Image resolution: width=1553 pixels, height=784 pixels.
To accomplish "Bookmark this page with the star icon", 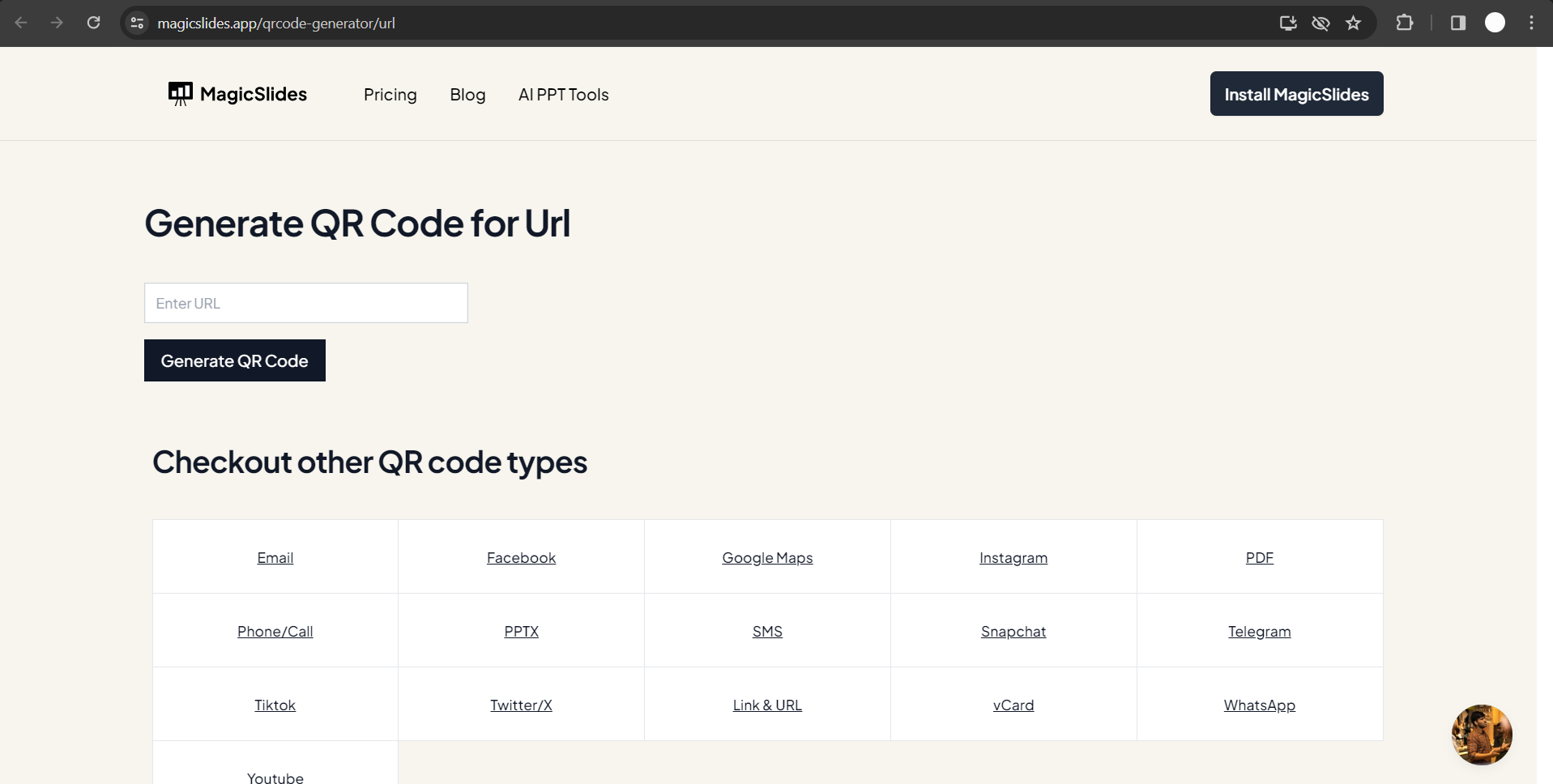I will tap(1353, 23).
